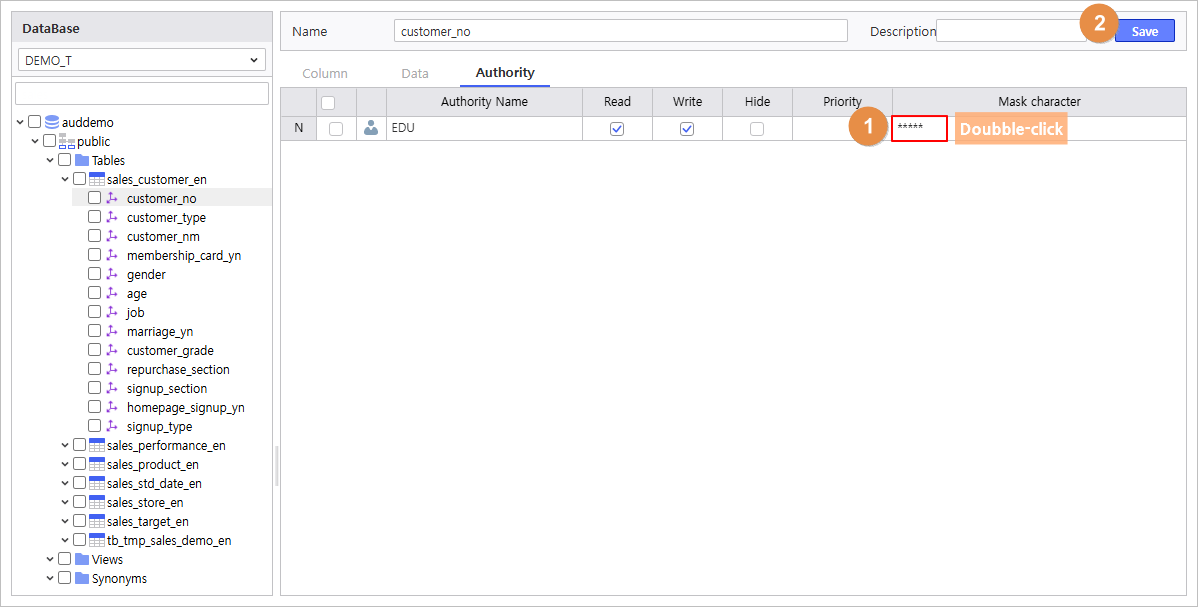This screenshot has height=607, width=1198.
Task: Uncheck the Read permission for EDU
Action: [617, 129]
